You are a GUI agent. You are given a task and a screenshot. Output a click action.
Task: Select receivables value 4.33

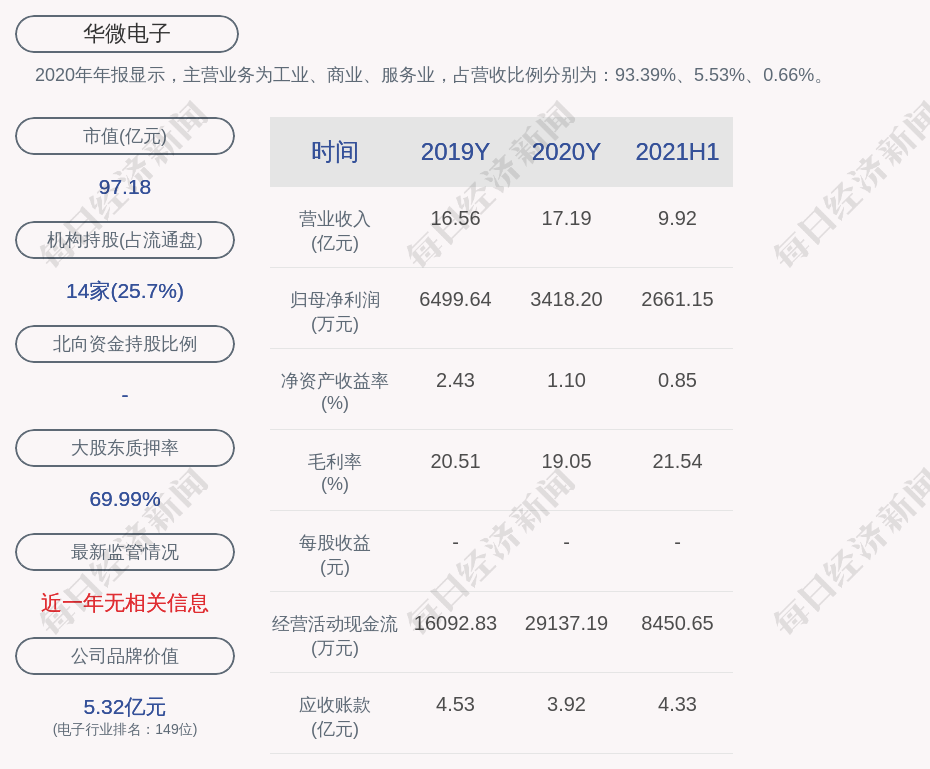pos(677,704)
